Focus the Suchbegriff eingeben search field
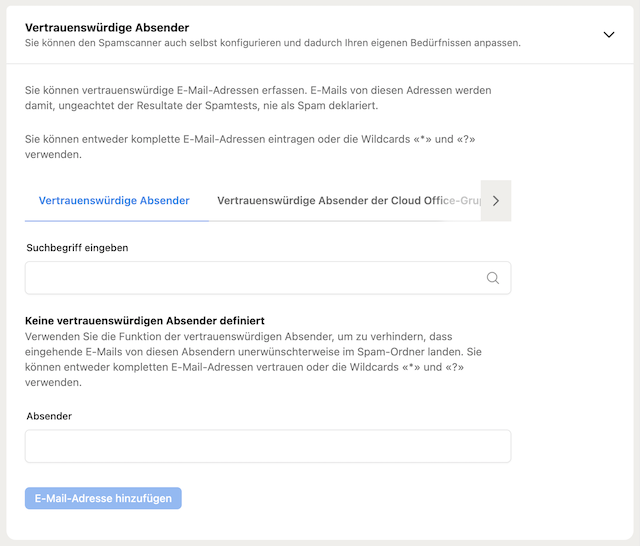This screenshot has height=546, width=640. [x=268, y=278]
